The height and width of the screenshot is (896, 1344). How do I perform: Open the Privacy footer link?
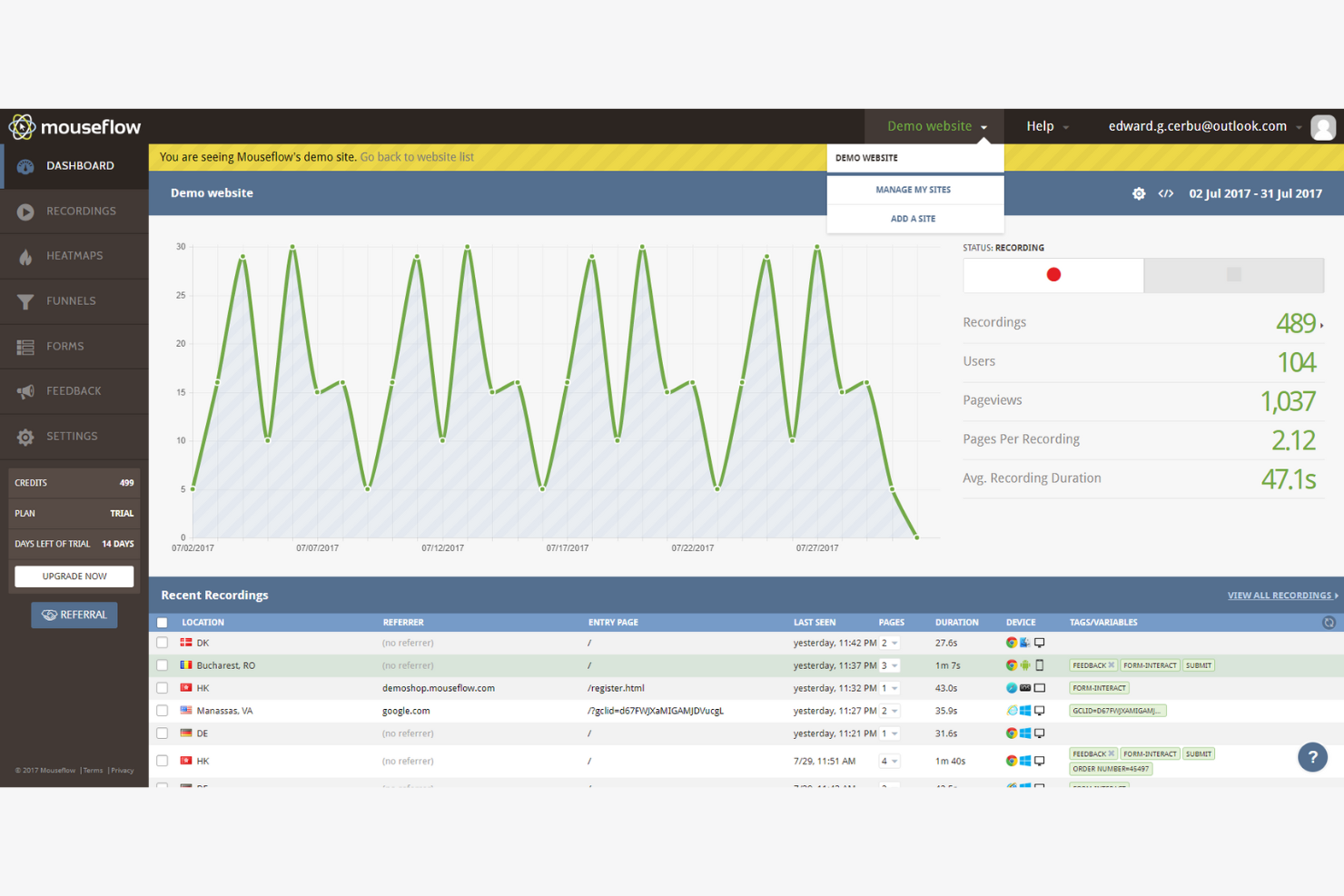122,771
